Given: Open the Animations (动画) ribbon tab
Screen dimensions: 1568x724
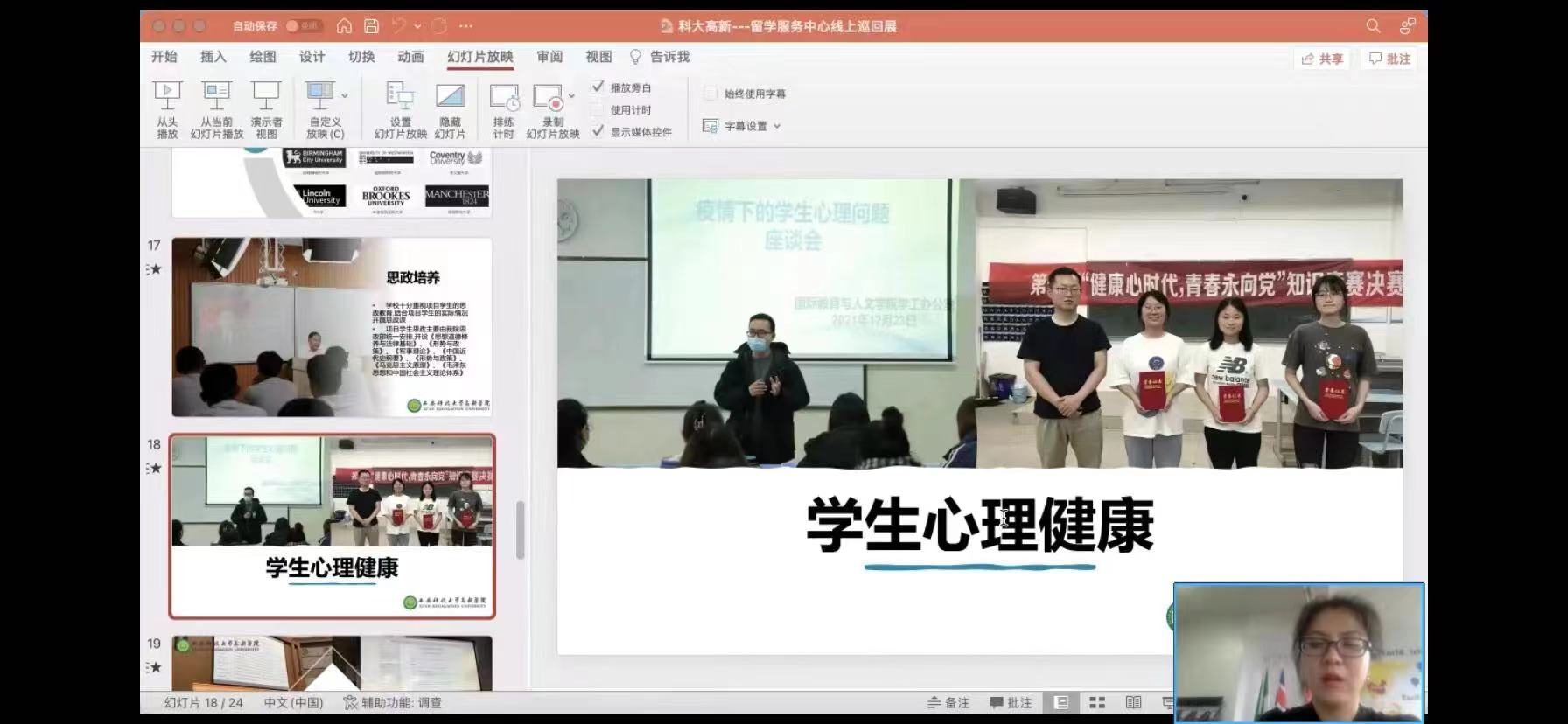Looking at the screenshot, I should pyautogui.click(x=410, y=57).
